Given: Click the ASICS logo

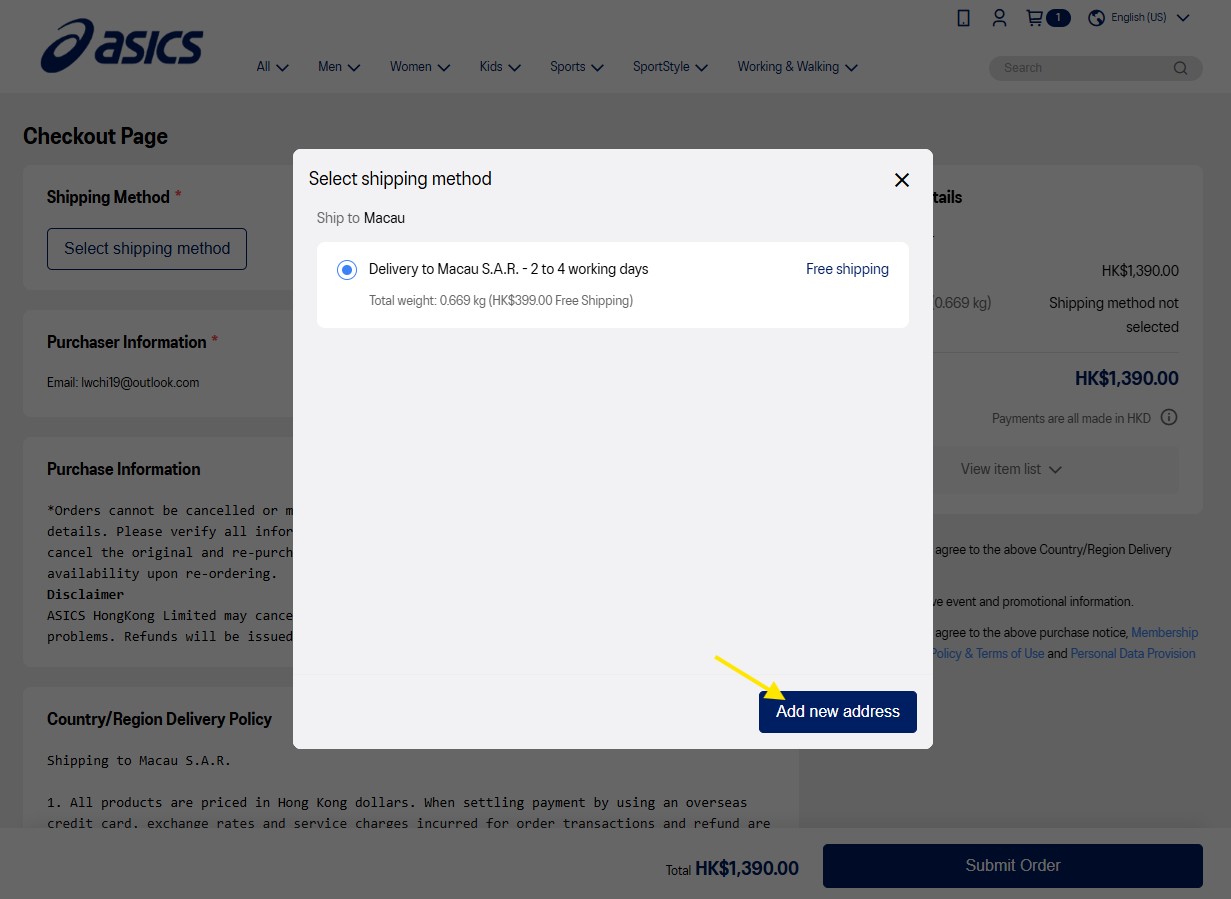Looking at the screenshot, I should (121, 46).
